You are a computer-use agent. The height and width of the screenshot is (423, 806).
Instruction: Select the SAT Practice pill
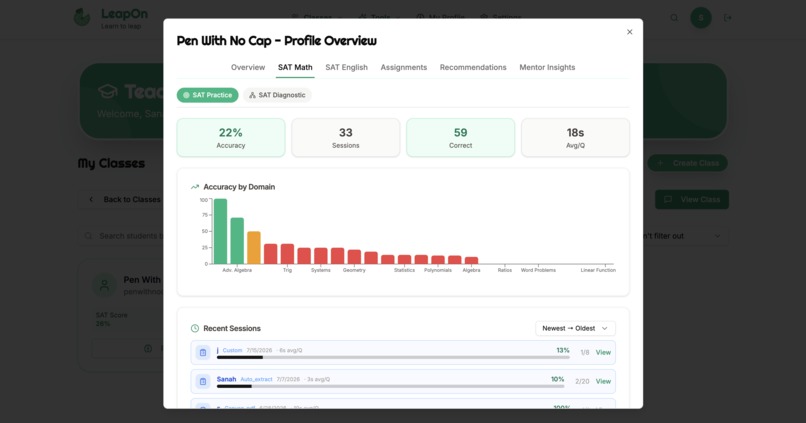(x=208, y=95)
